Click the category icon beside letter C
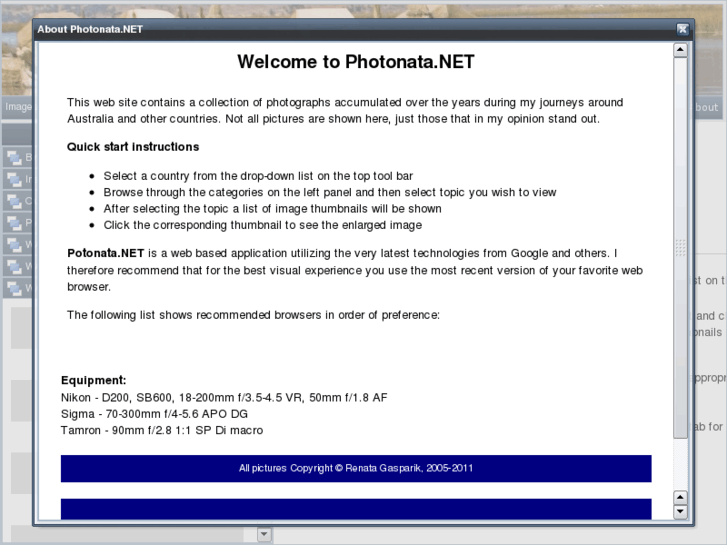Viewport: 727px width, 545px height. [x=14, y=201]
